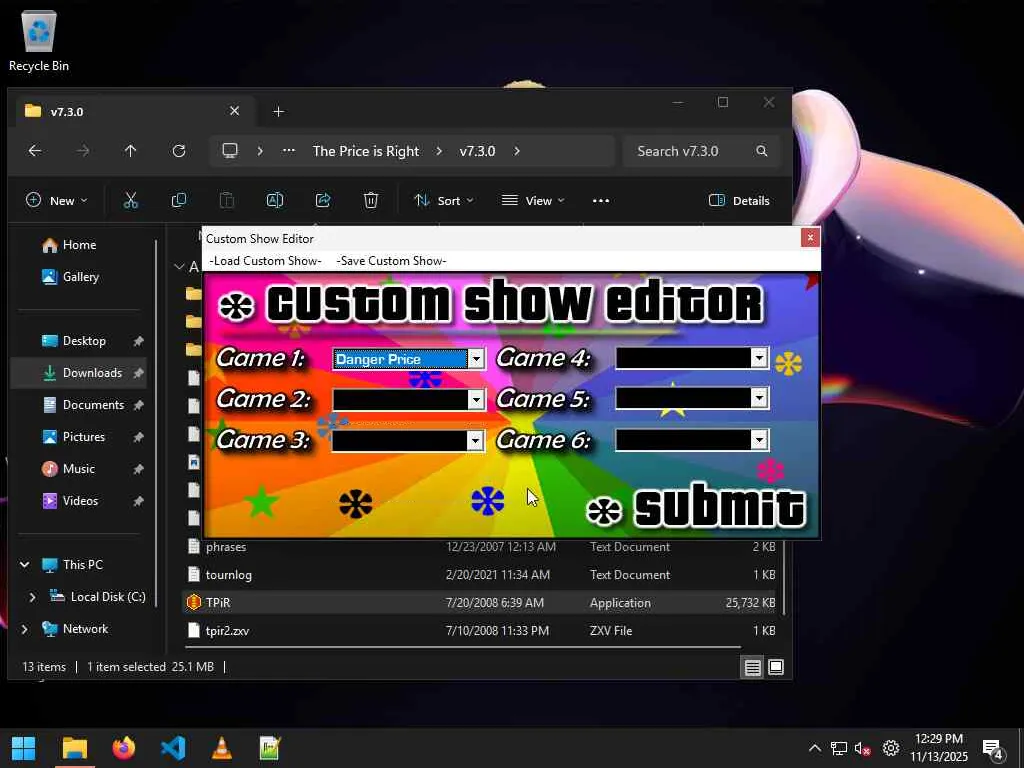Launch Firefox from the taskbar

click(123, 748)
